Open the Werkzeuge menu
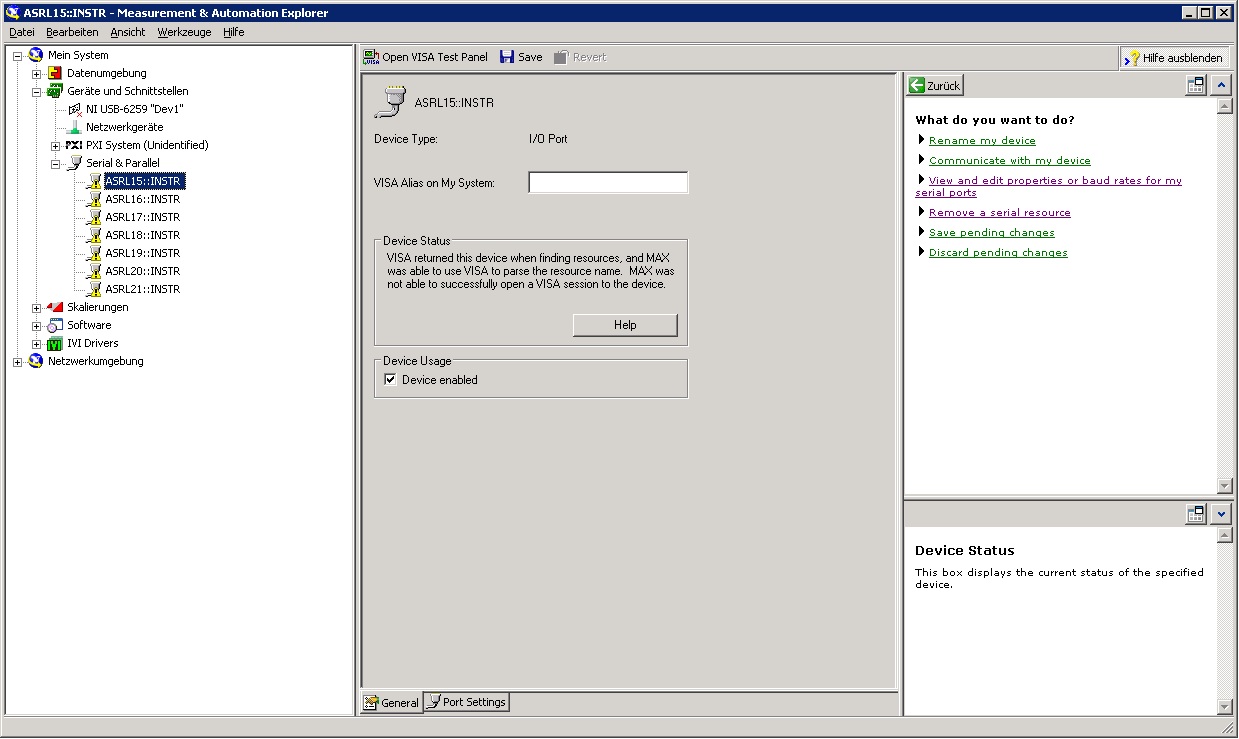 click(x=184, y=32)
